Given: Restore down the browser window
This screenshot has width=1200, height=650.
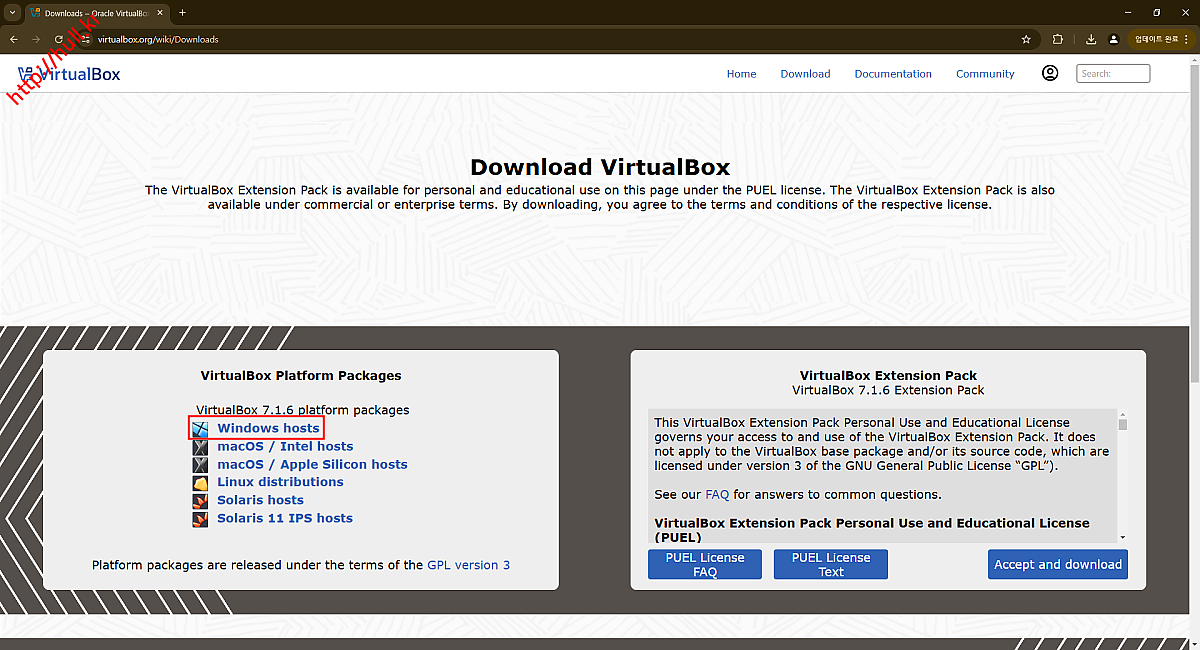Looking at the screenshot, I should tap(1157, 13).
